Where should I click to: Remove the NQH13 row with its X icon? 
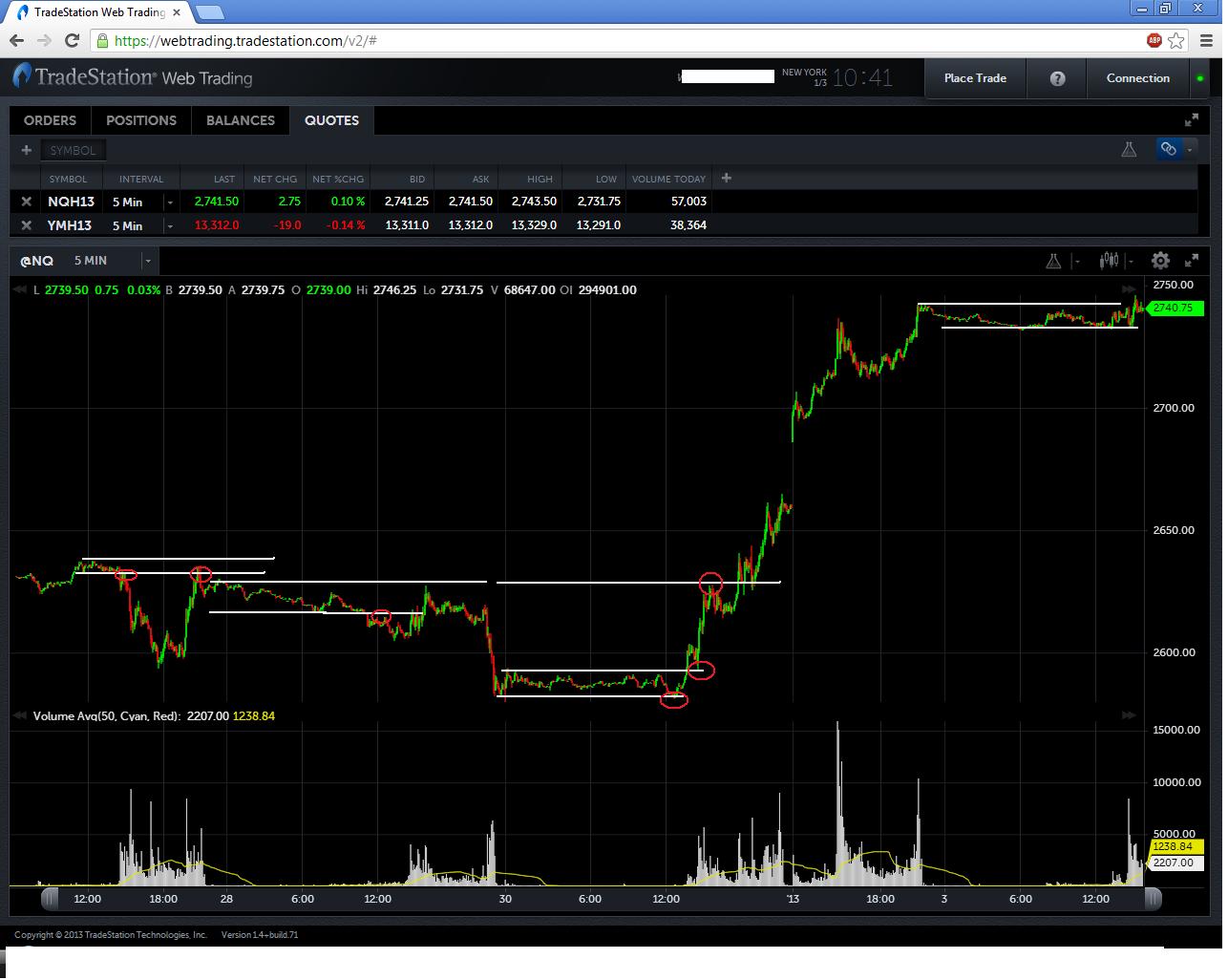tap(27, 202)
